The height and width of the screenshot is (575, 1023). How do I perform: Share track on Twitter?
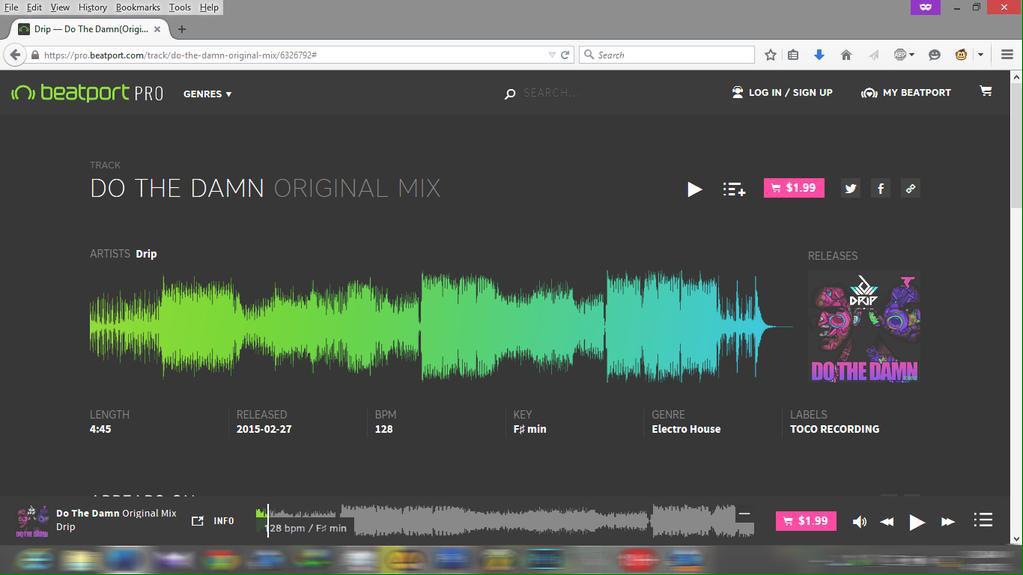point(850,189)
